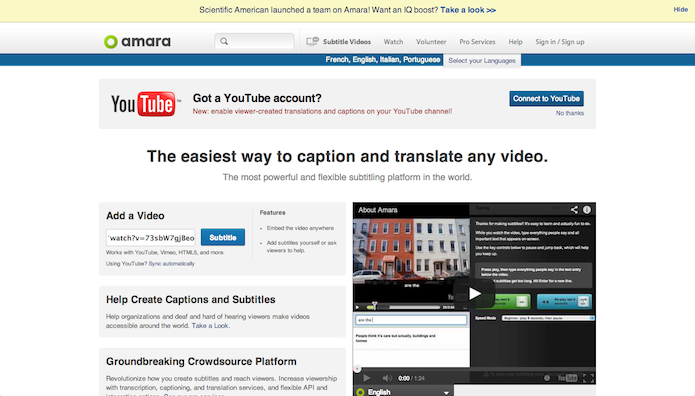Click the search magnifier icon
The height and width of the screenshot is (396, 695).
[x=224, y=41]
